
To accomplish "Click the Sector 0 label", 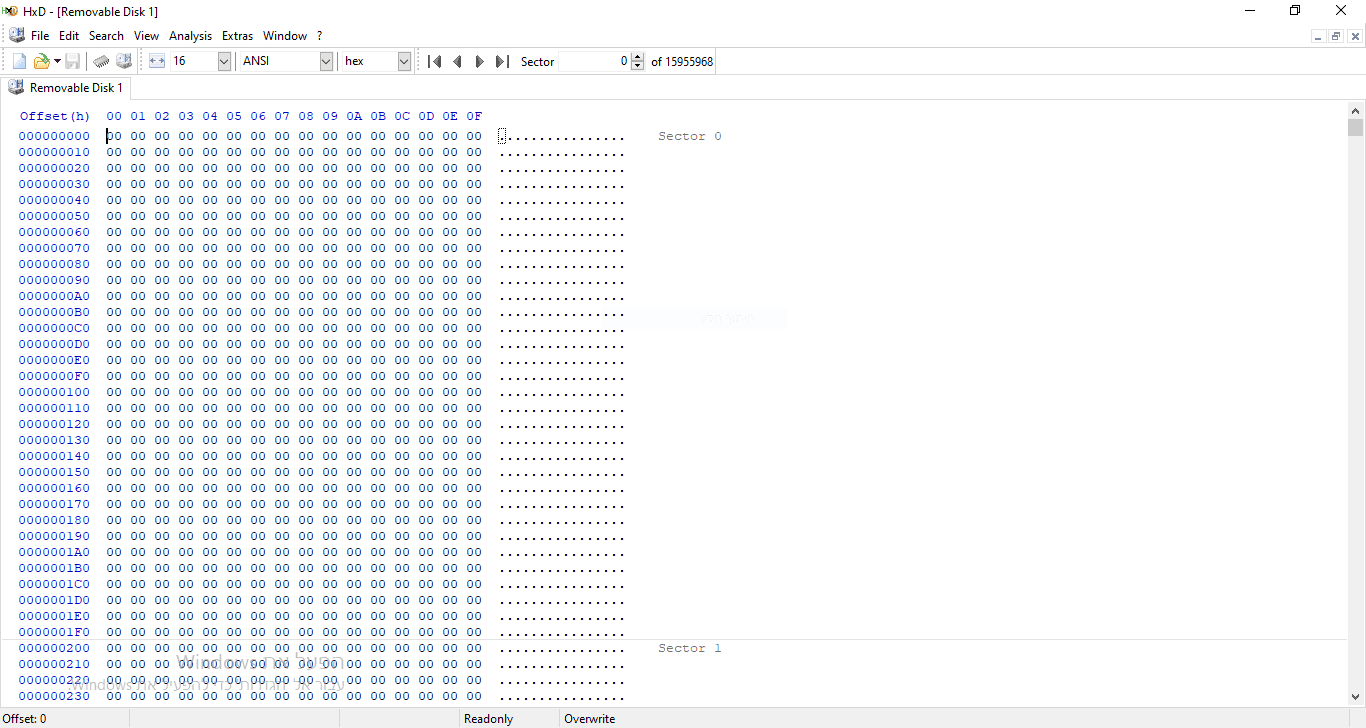I will [690, 136].
